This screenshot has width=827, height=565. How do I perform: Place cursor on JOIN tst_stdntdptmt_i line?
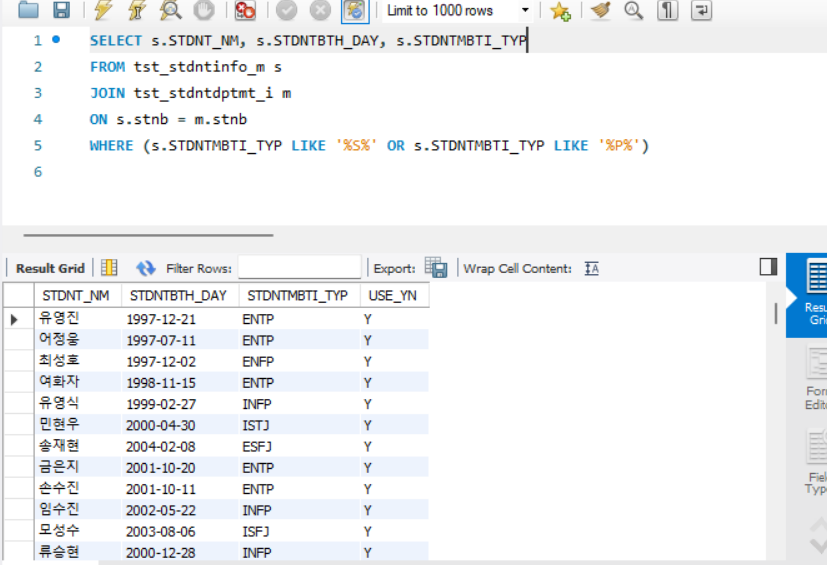[190, 93]
